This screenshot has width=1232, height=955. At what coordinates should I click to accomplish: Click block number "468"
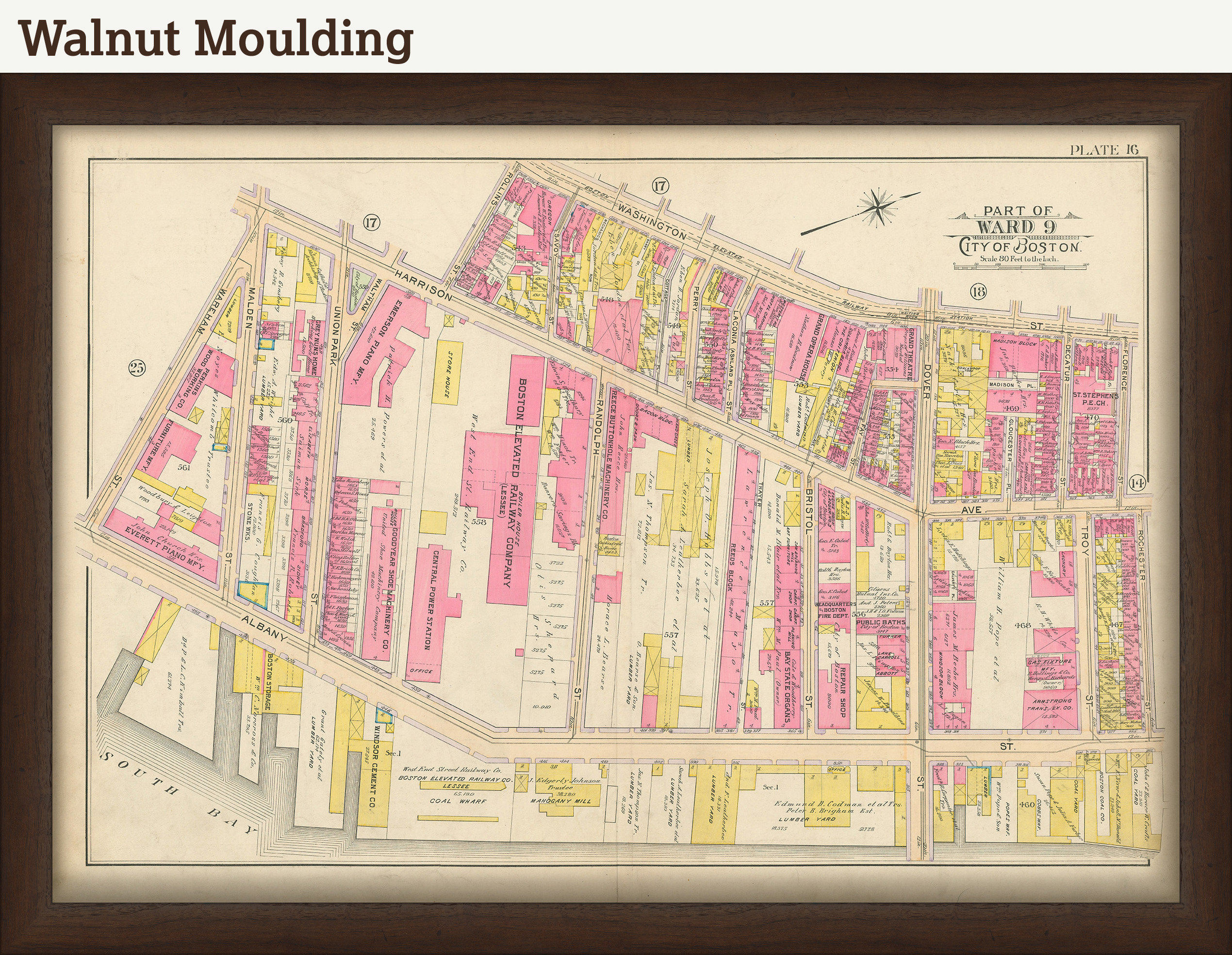point(1022,625)
